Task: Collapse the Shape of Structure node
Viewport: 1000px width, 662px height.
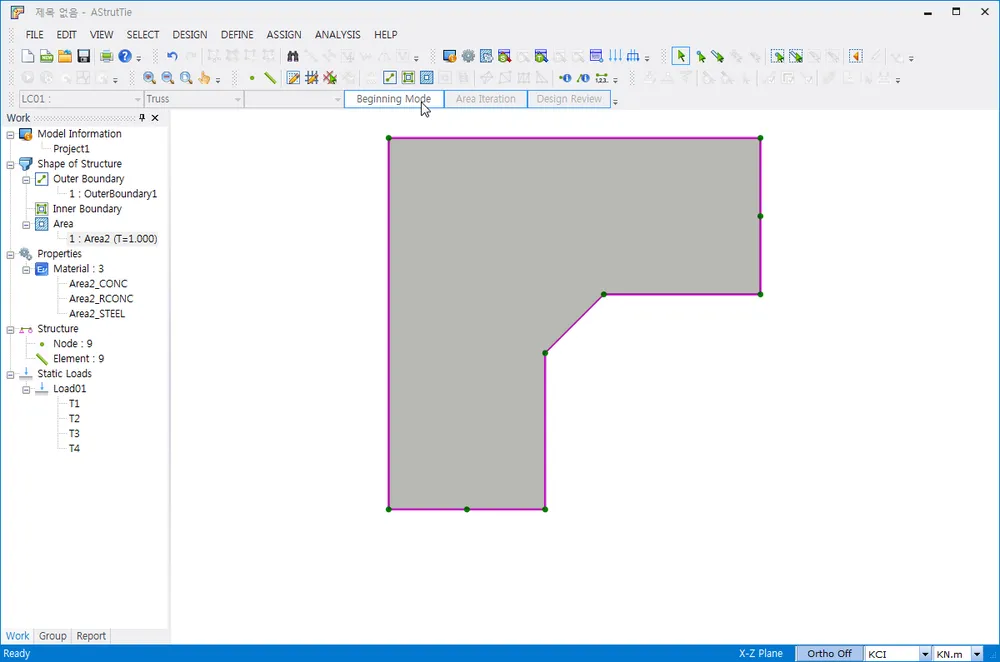Action: point(10,165)
